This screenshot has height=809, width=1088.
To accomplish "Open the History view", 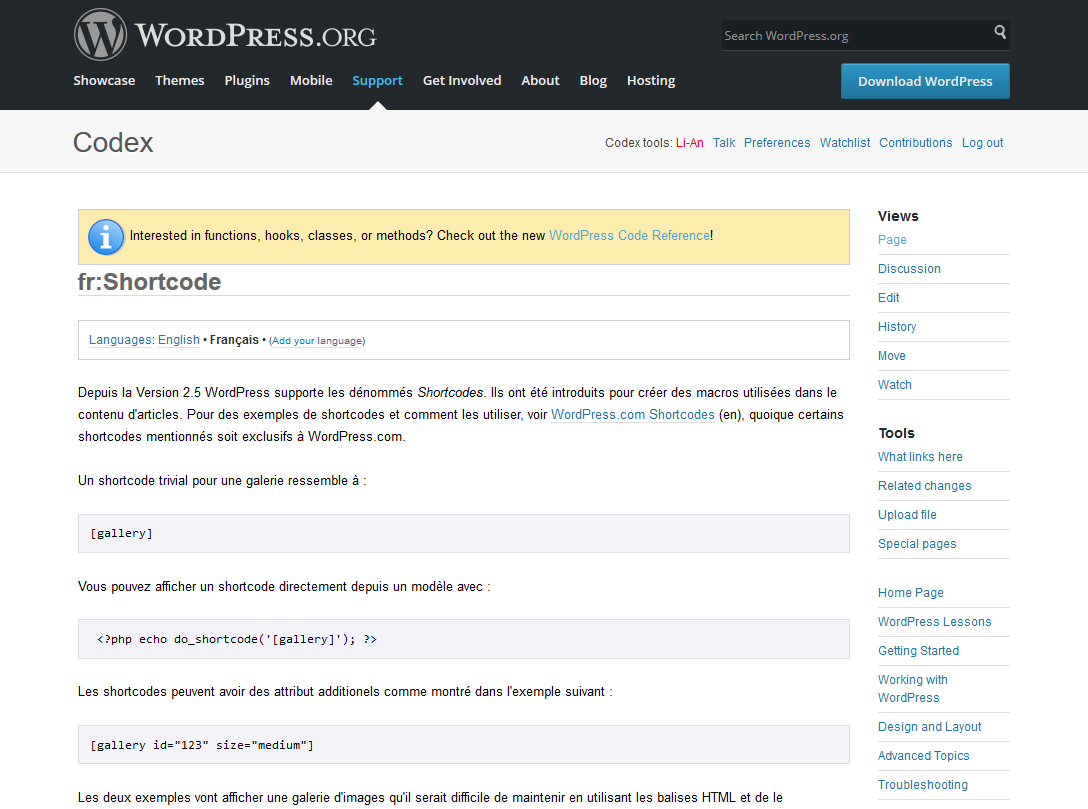I will [897, 327].
